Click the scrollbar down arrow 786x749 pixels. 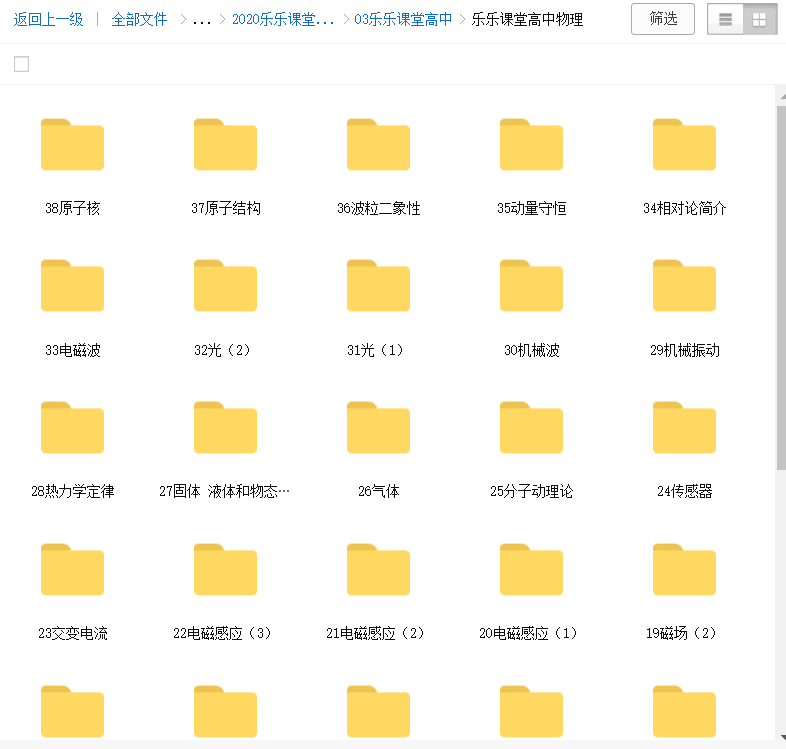[x=782, y=737]
